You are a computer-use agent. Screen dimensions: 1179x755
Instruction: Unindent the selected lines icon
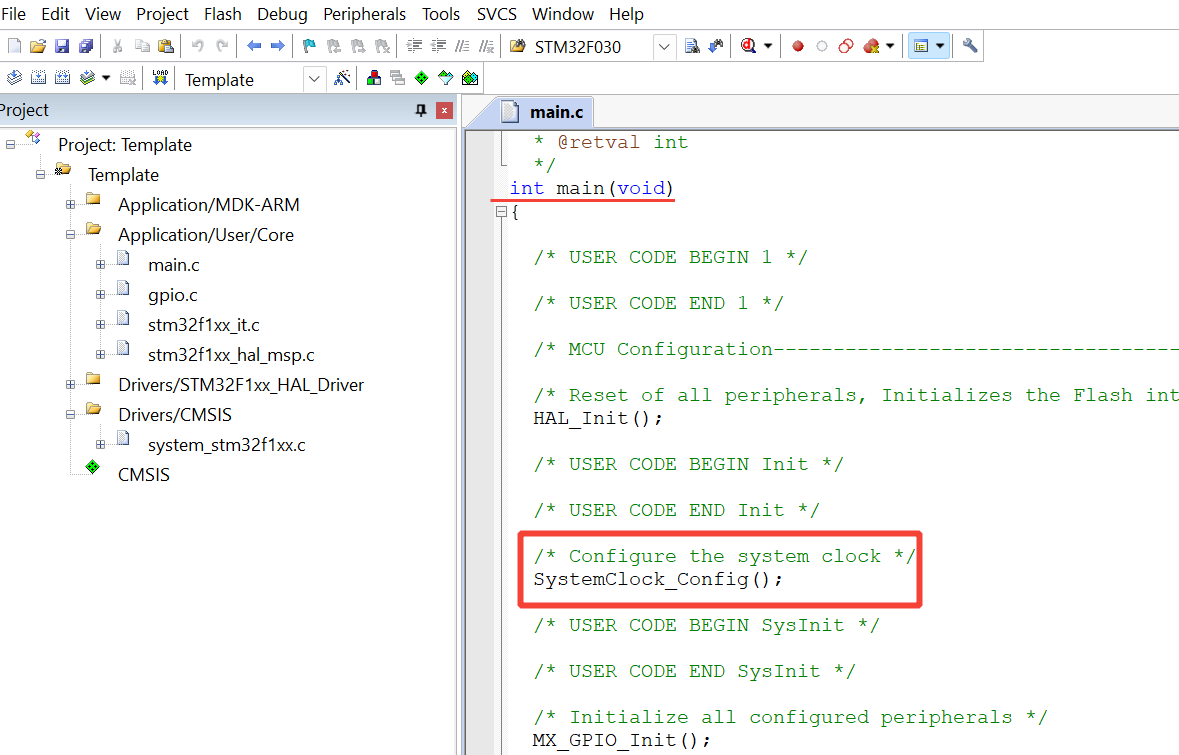(x=438, y=46)
